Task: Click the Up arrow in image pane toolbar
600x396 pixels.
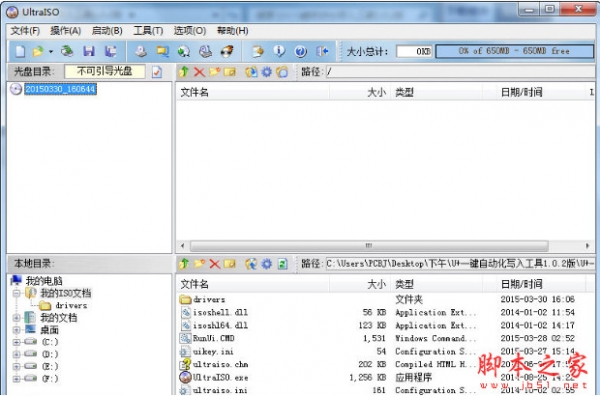Action: click(184, 72)
